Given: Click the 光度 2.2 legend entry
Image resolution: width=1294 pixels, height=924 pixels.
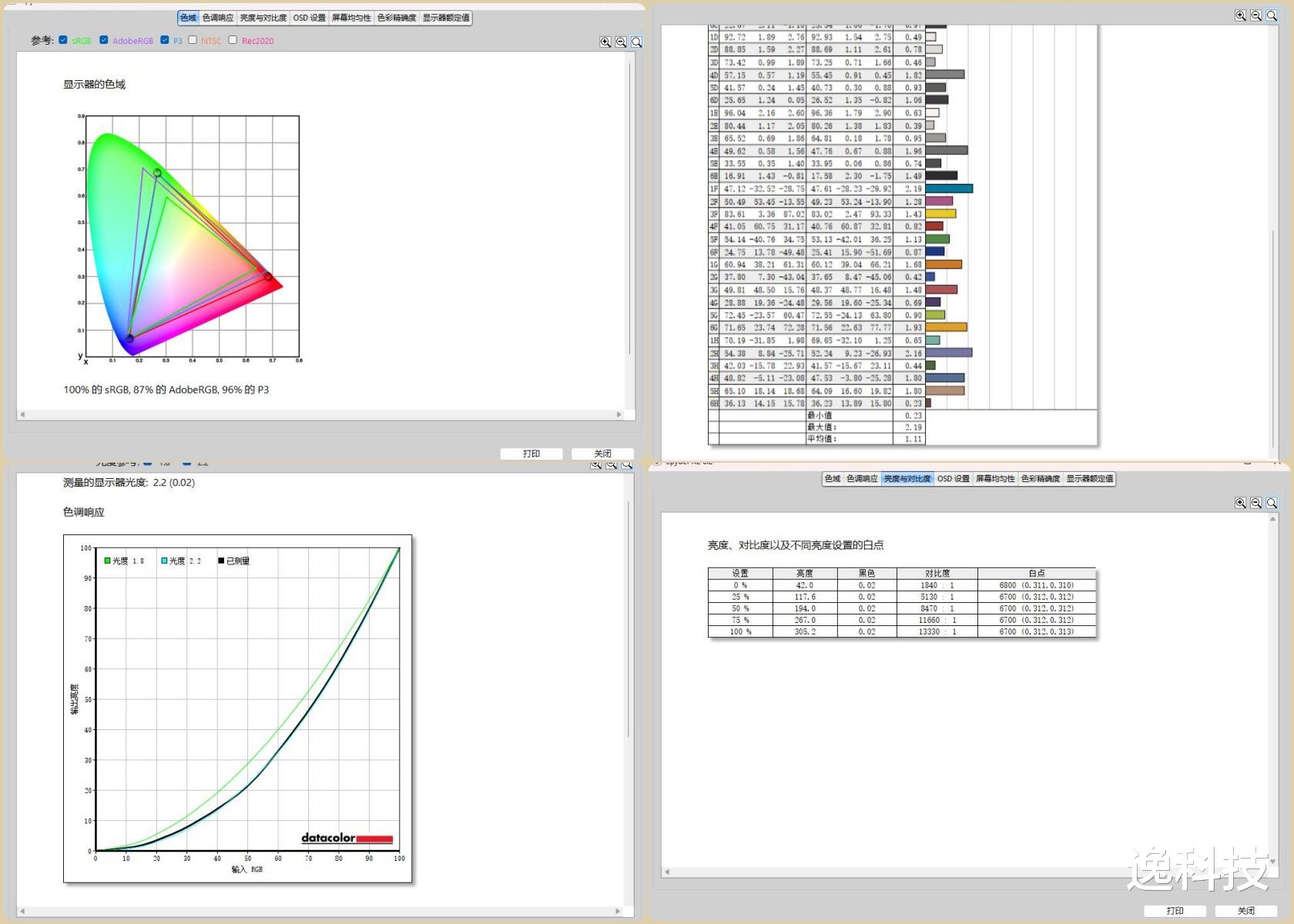Looking at the screenshot, I should (x=181, y=561).
